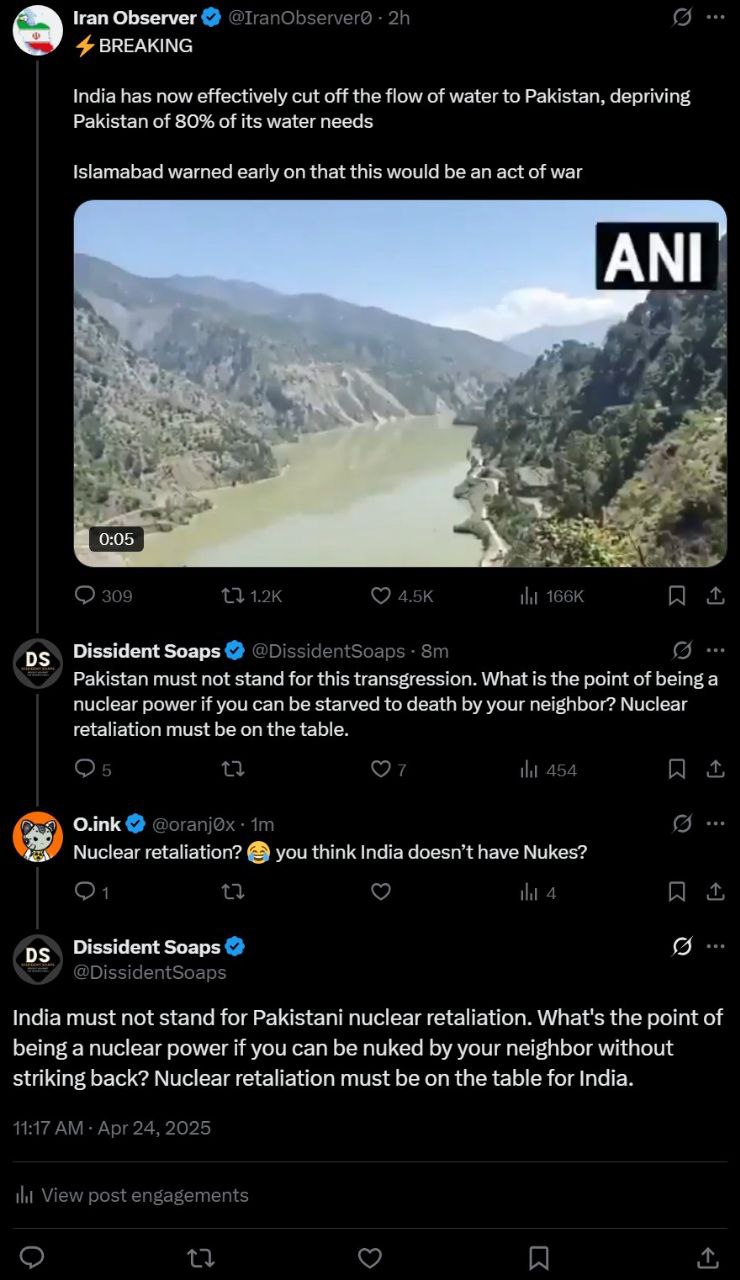Share main post using bottom share icon
The height and width of the screenshot is (1280, 740).
pos(707,1257)
